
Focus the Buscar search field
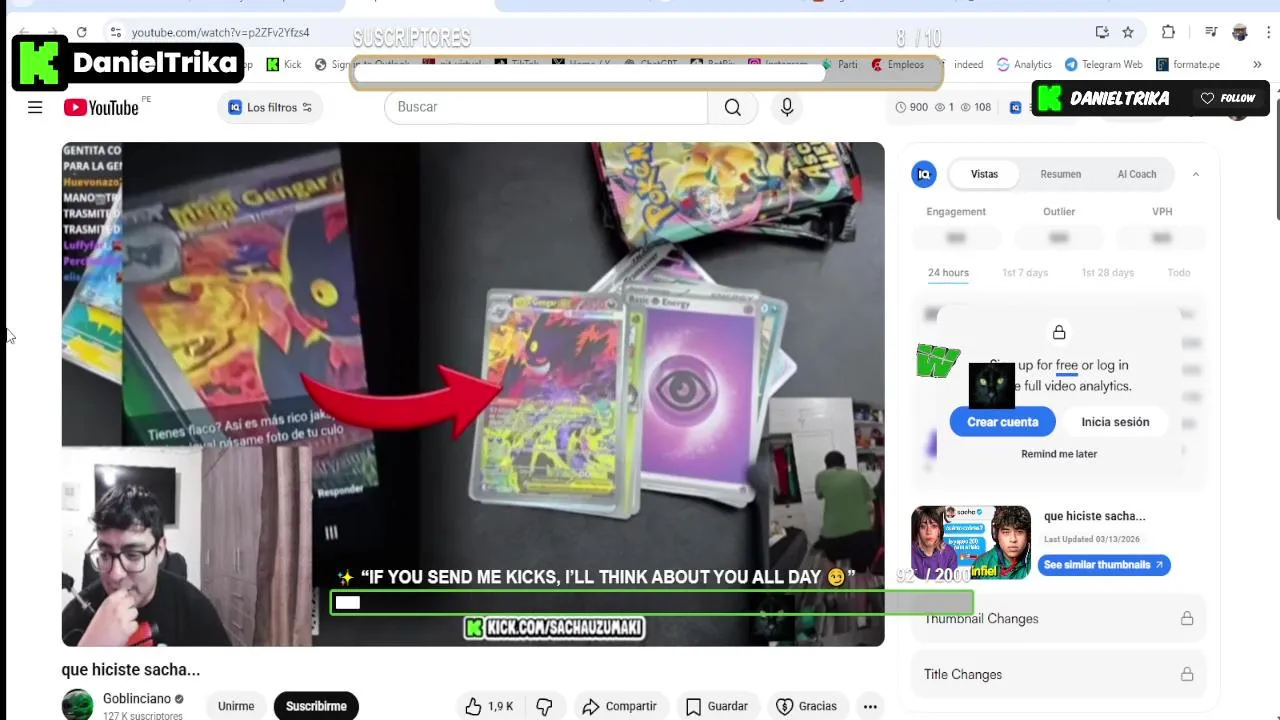click(x=546, y=107)
